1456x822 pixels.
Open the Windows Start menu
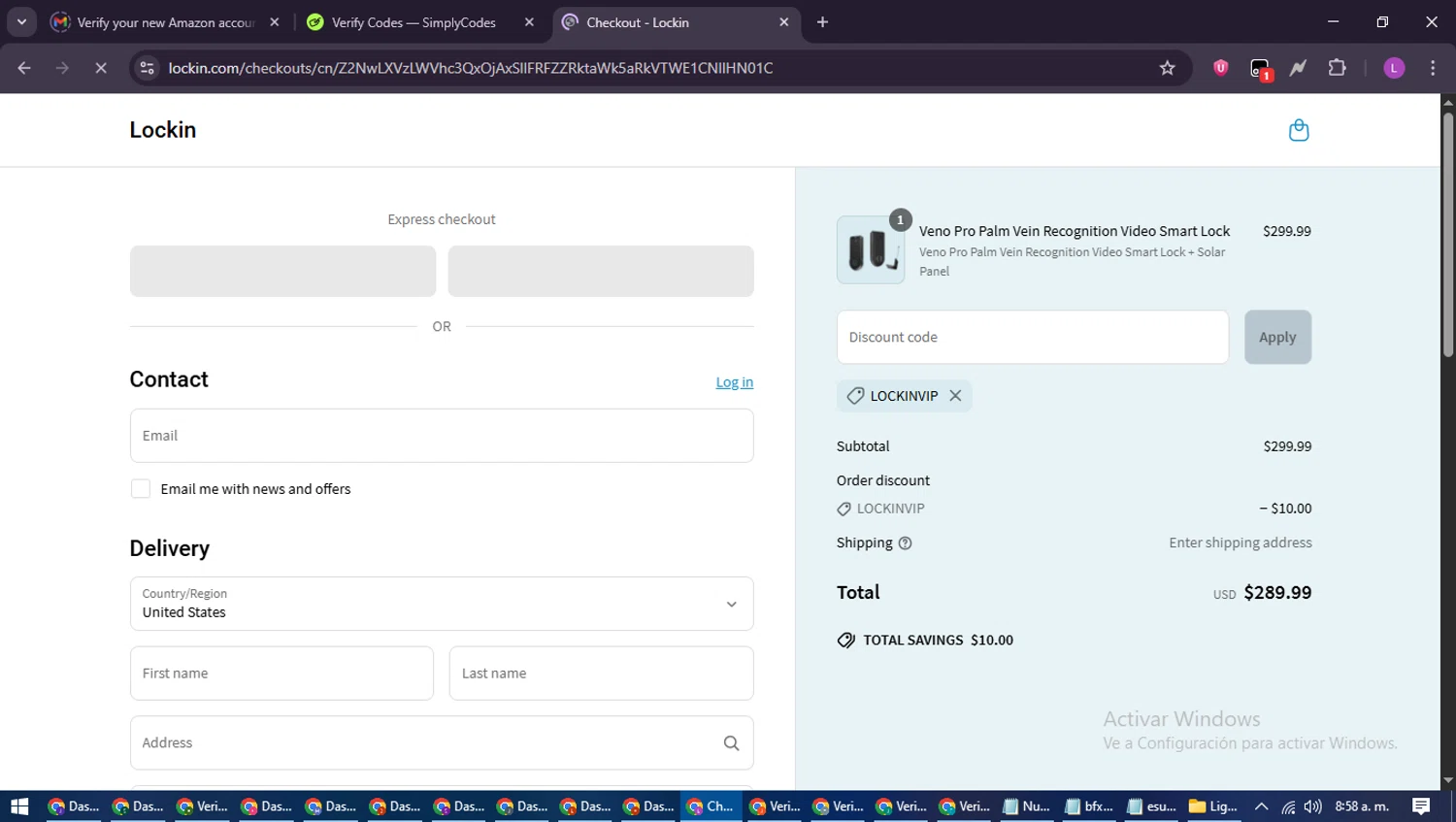point(19,806)
